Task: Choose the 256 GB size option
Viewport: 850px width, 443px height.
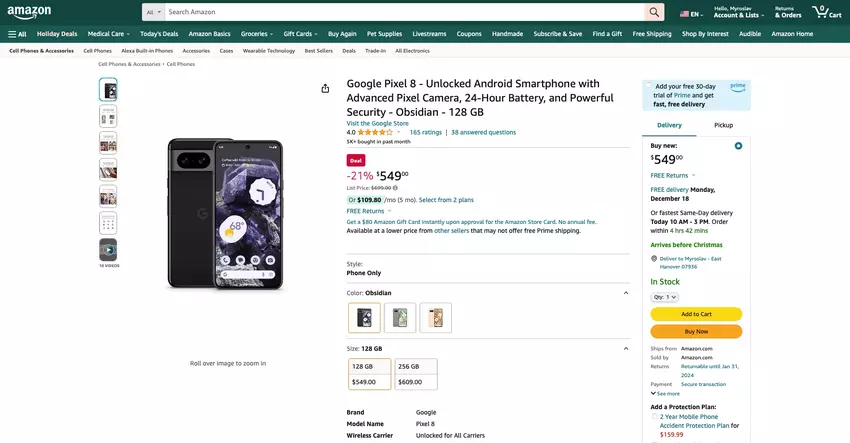Action: click(416, 374)
